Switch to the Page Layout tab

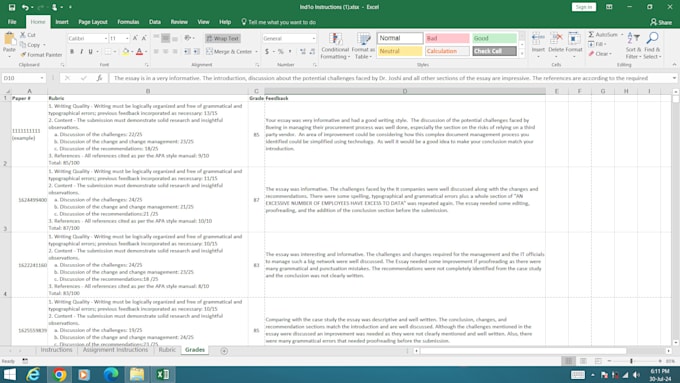(x=92, y=22)
